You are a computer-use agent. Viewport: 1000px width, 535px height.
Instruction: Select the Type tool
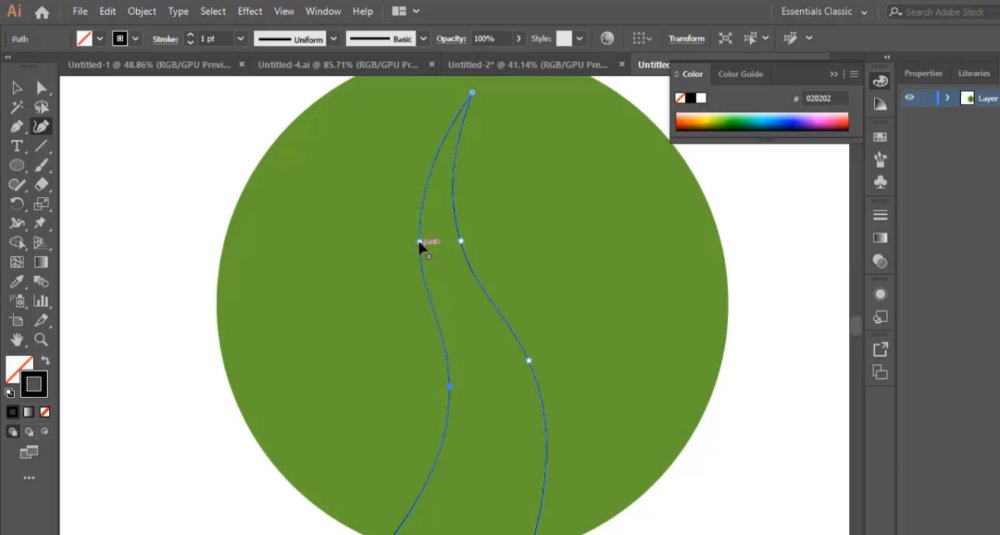point(17,146)
